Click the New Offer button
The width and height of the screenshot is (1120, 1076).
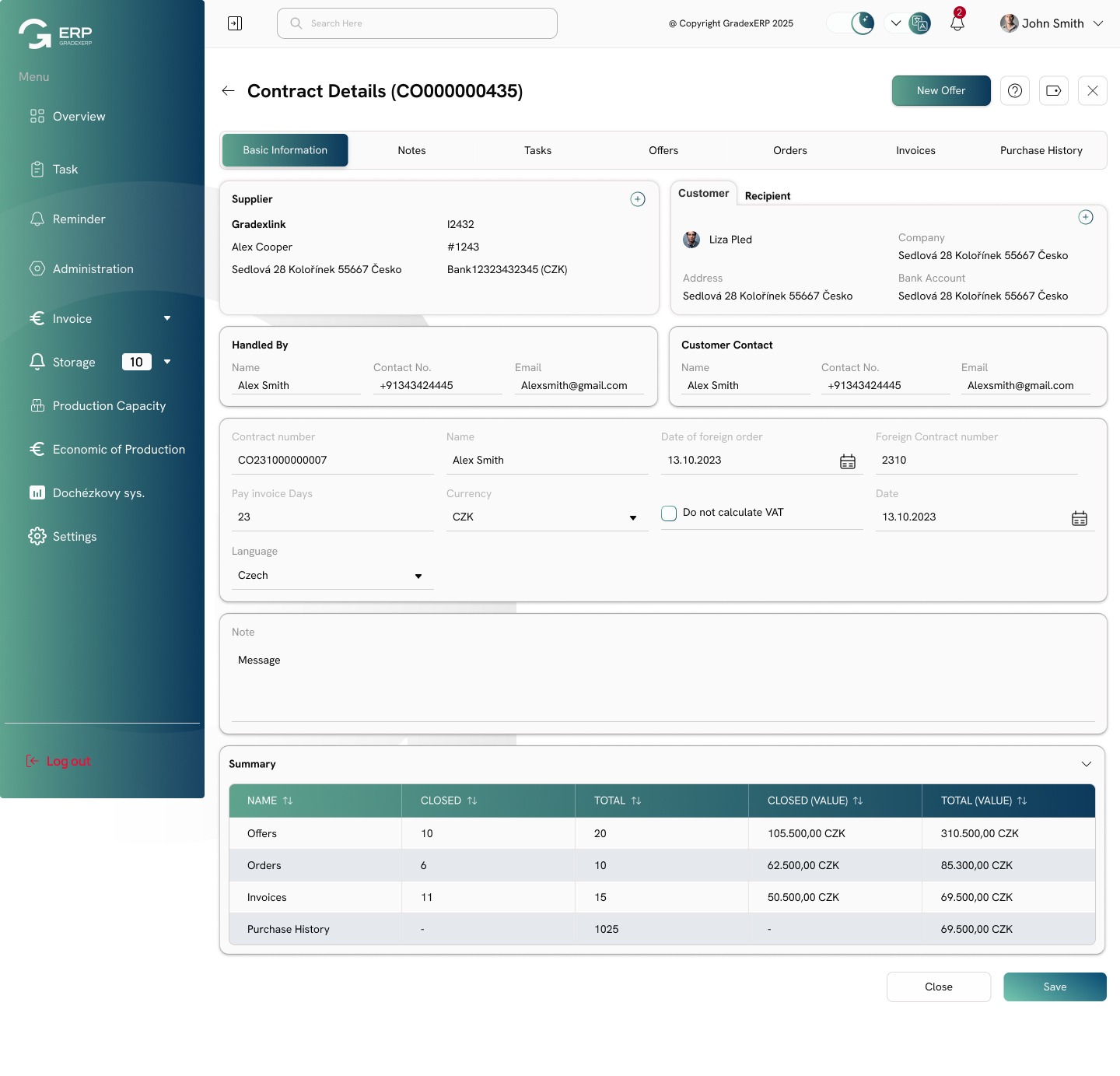point(941,91)
